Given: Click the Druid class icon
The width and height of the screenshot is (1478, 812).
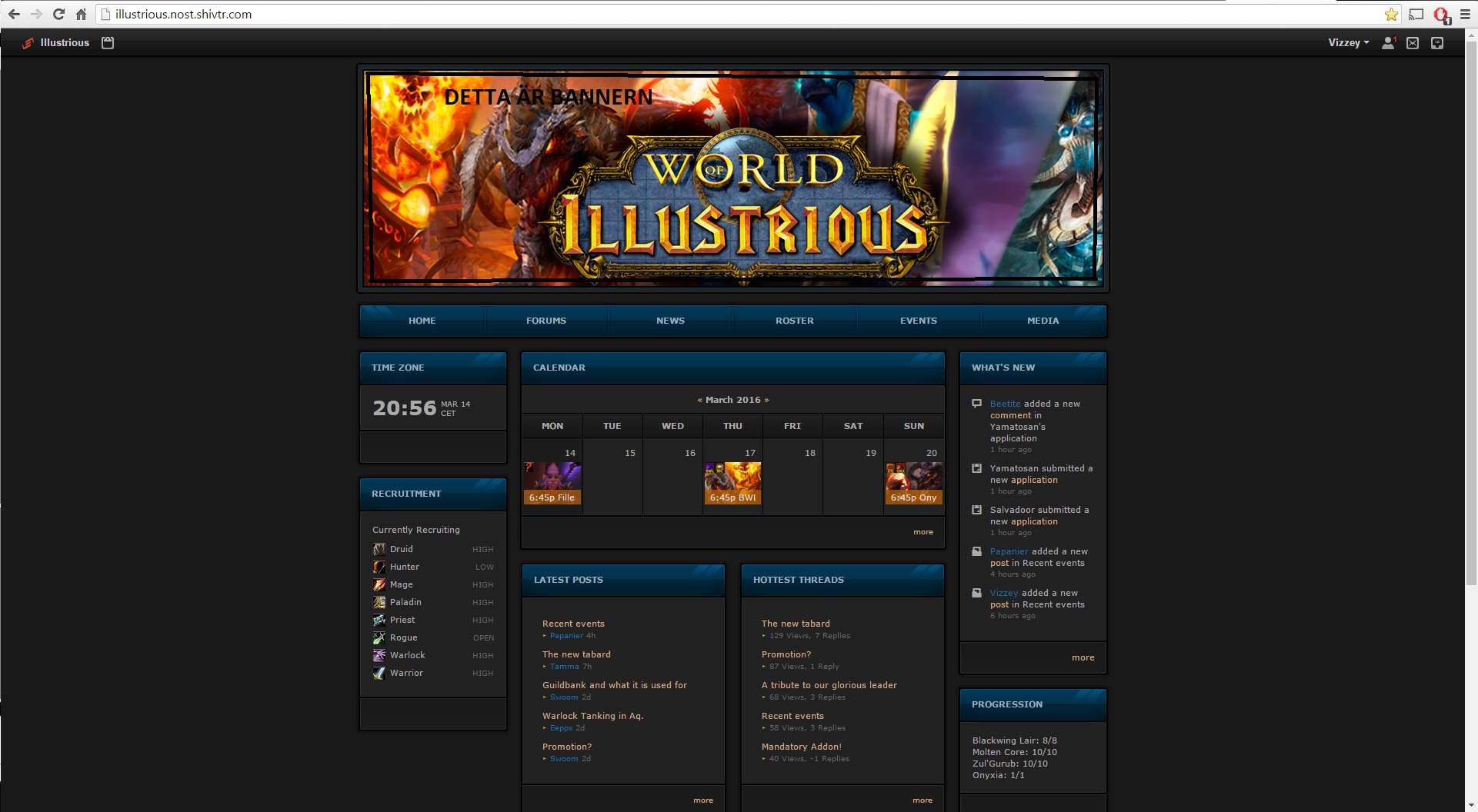Looking at the screenshot, I should pos(379,549).
